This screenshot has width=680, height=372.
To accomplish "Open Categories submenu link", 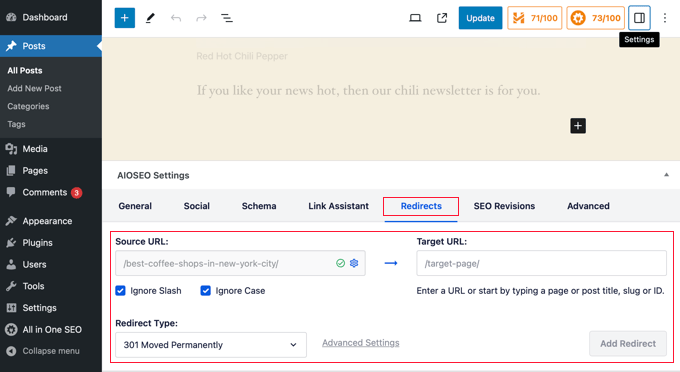I will pyautogui.click(x=28, y=106).
